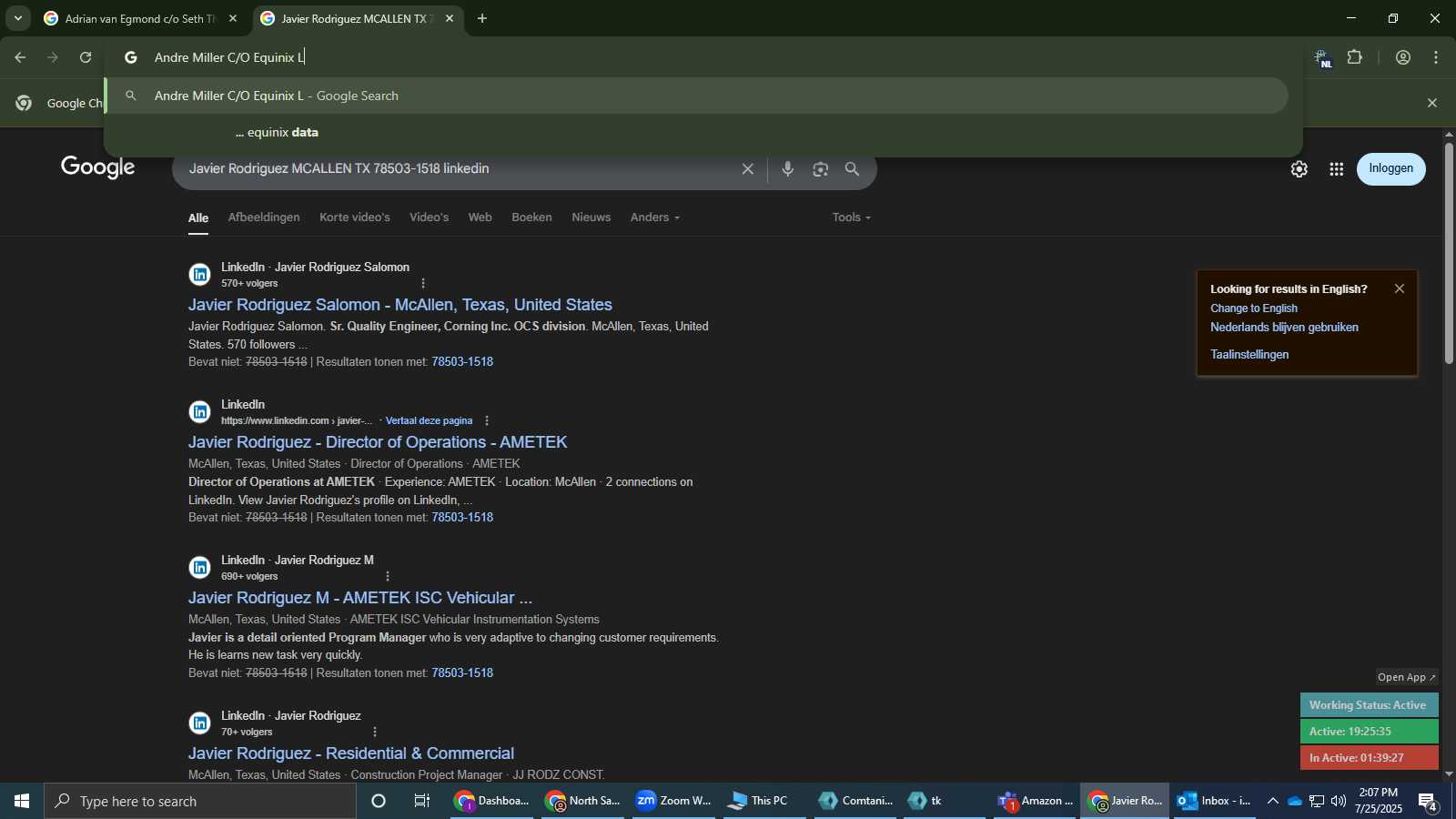Open volume control in system tray
This screenshot has width=1456, height=819.
point(1339,801)
